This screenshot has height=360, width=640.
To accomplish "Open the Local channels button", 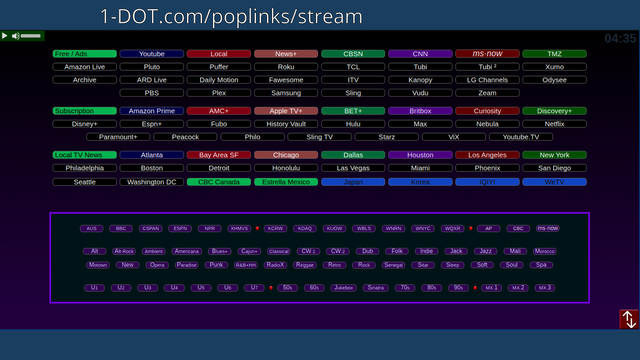I will click(219, 54).
